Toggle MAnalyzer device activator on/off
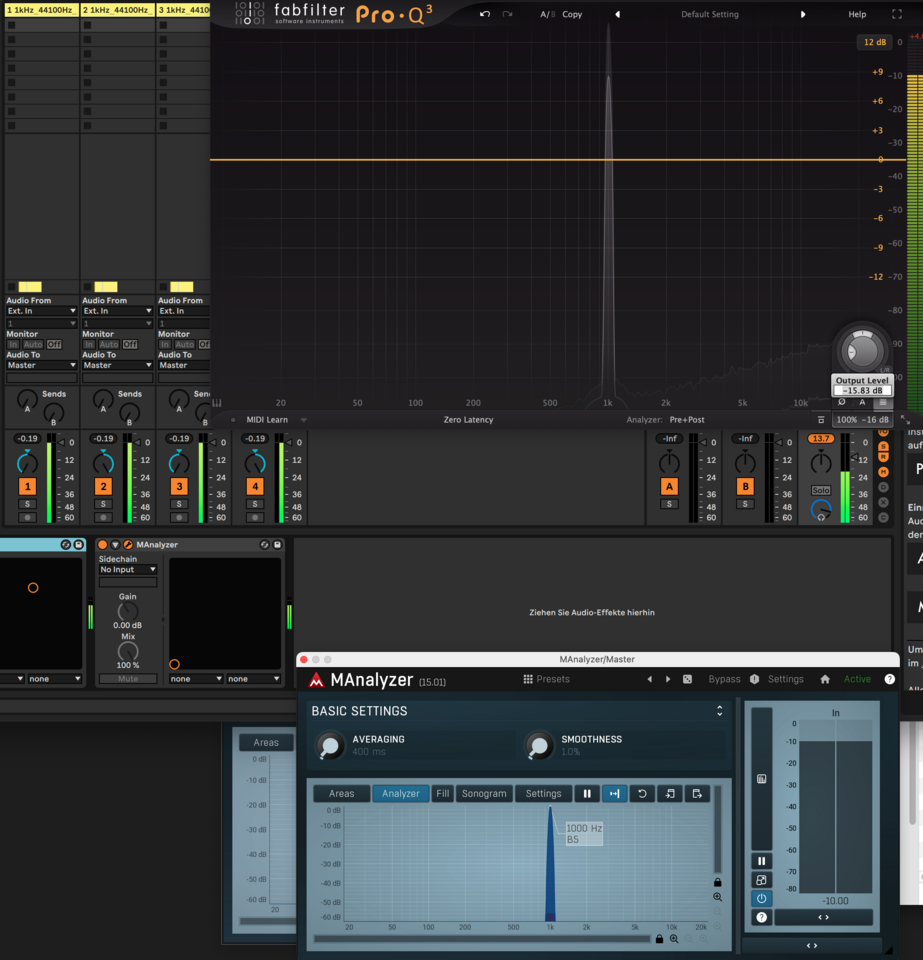 102,544
